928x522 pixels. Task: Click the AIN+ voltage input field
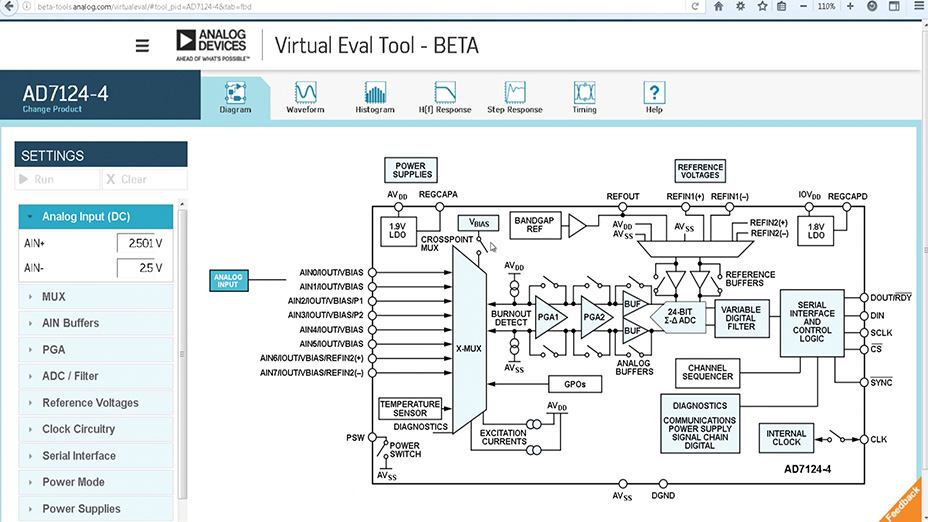(x=140, y=243)
